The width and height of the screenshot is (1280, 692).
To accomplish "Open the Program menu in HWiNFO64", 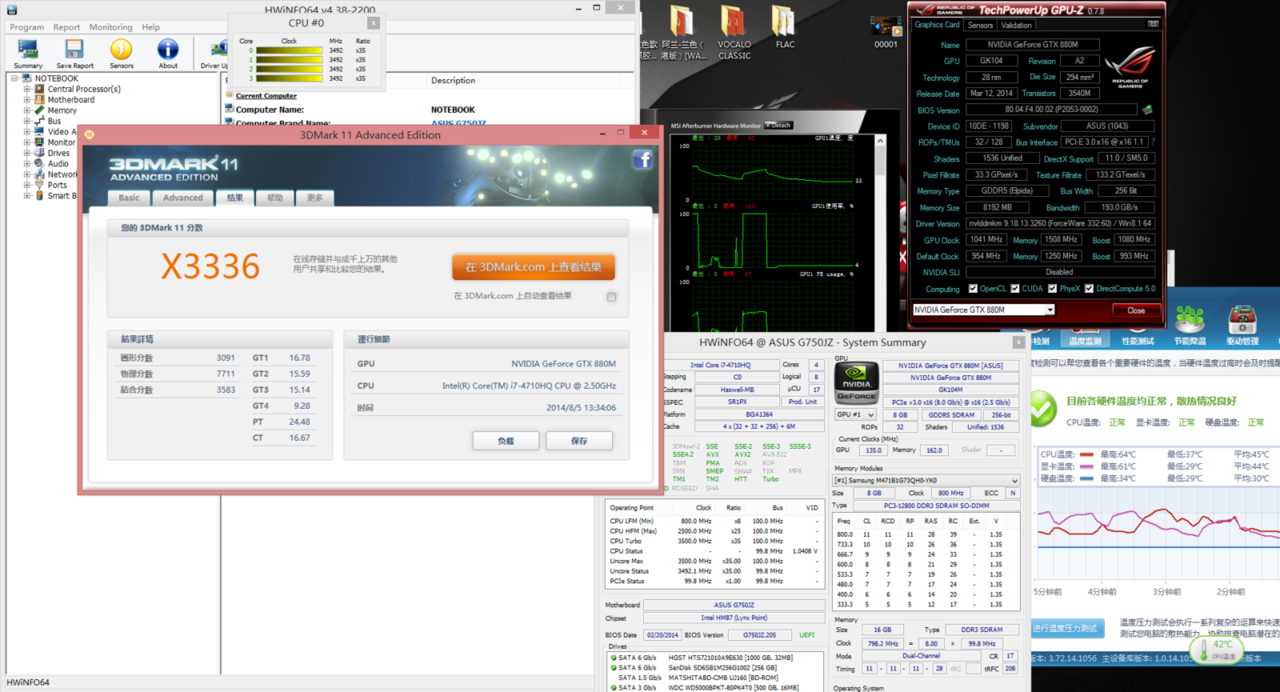I will pyautogui.click(x=27, y=27).
